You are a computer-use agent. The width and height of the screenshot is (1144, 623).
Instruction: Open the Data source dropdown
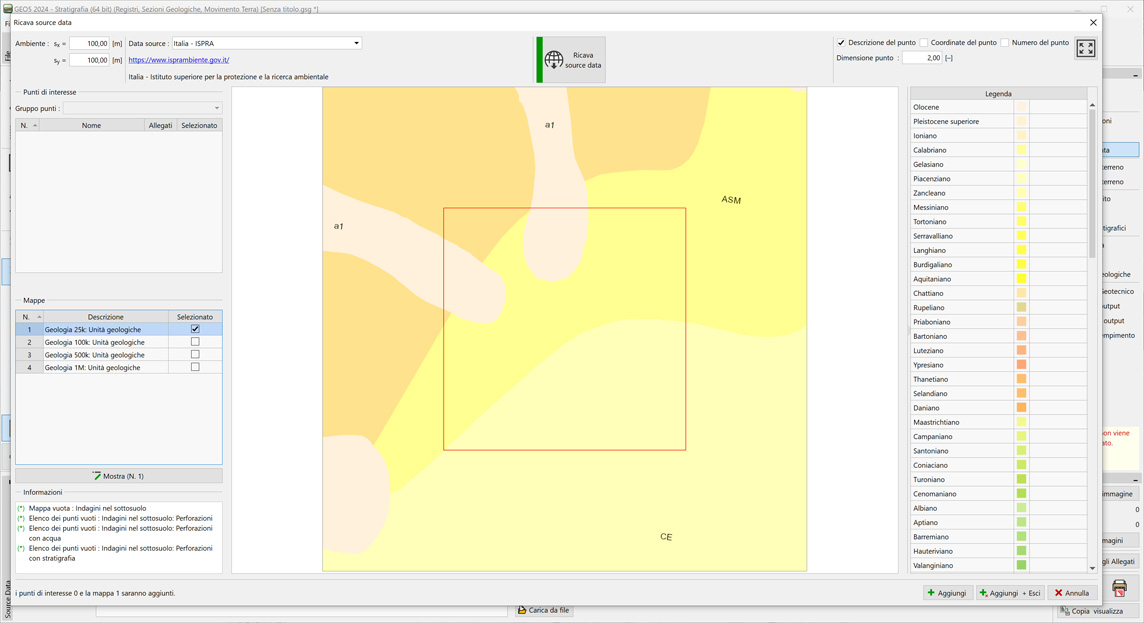pos(356,43)
